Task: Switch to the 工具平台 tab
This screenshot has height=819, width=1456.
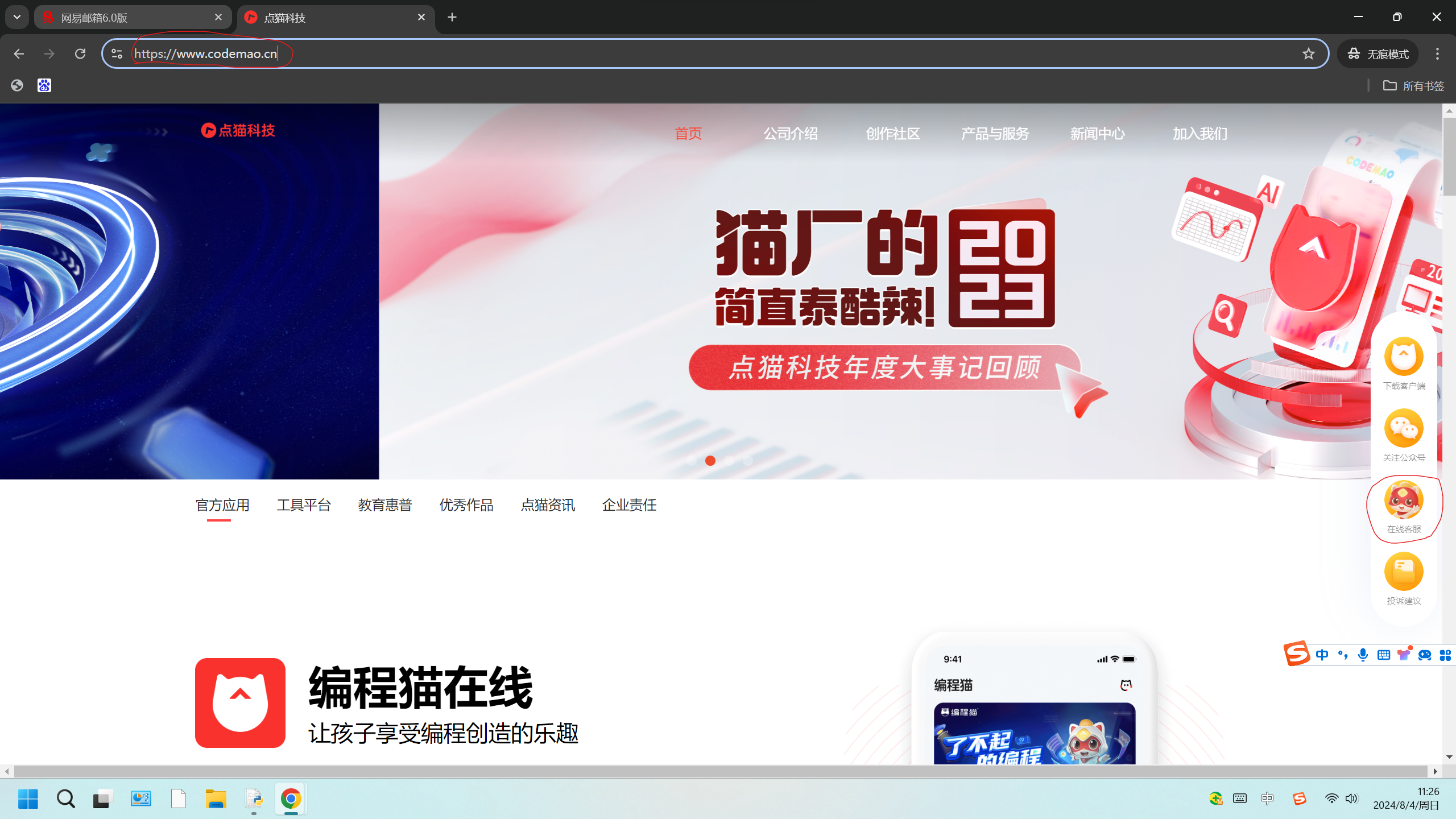Action: pyautogui.click(x=304, y=505)
